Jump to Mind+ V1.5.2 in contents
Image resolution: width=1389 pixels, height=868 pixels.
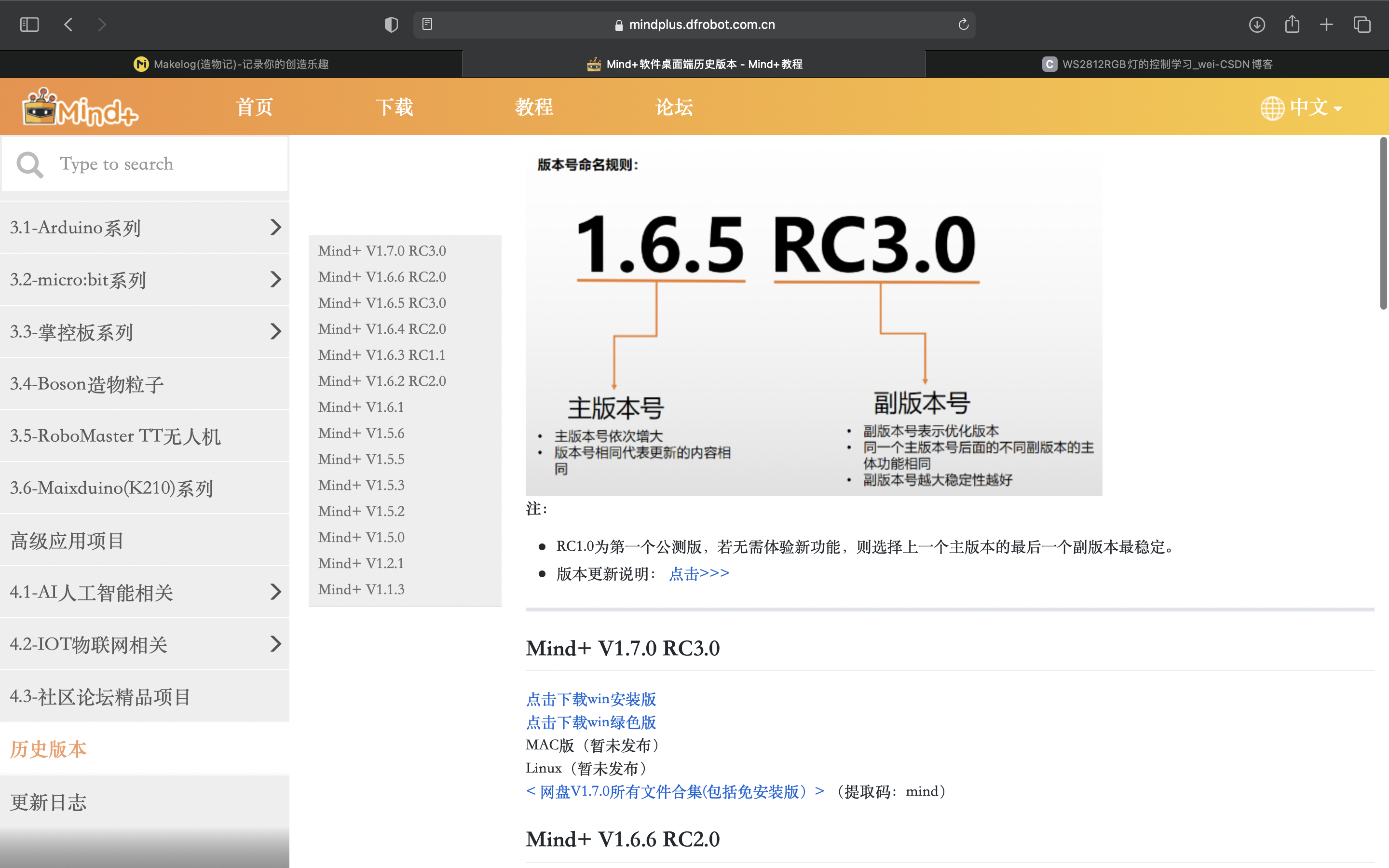(361, 511)
